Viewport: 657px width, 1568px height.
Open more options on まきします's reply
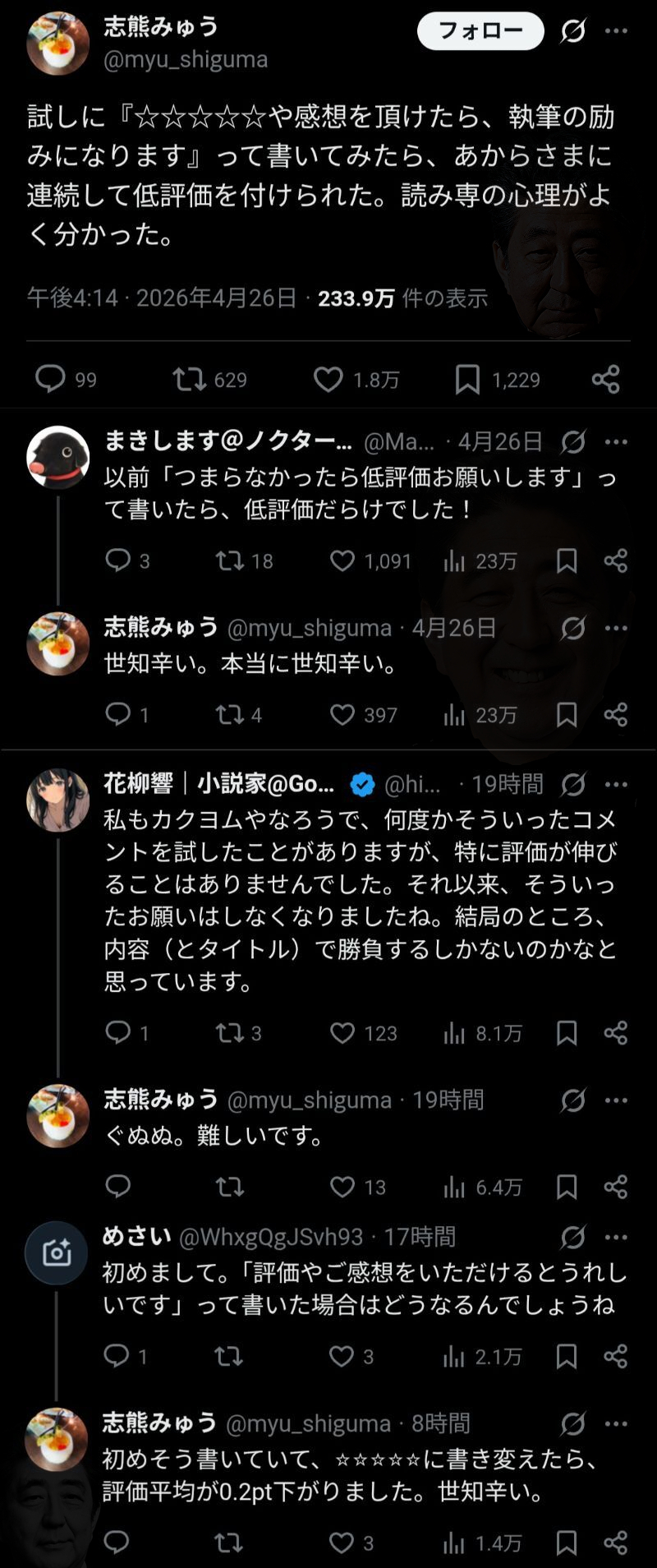(616, 442)
